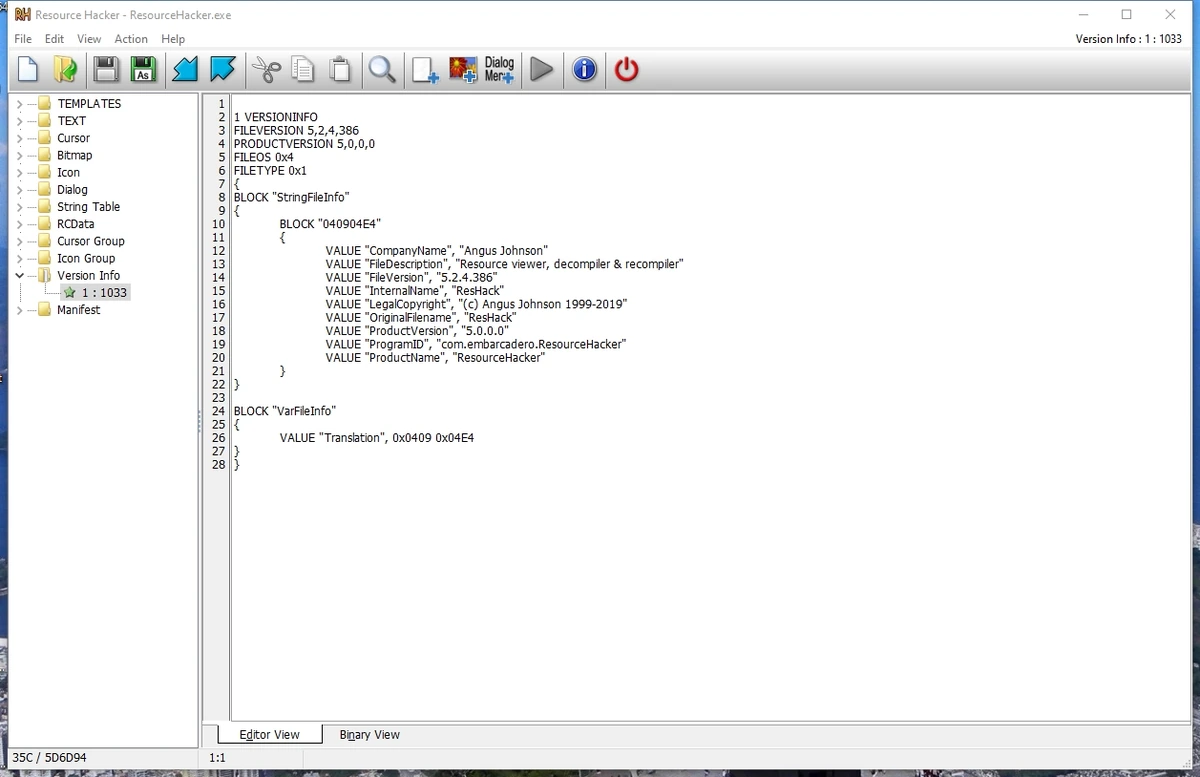Expand the Manifest tree node
This screenshot has width=1200, height=777.
tap(19, 310)
